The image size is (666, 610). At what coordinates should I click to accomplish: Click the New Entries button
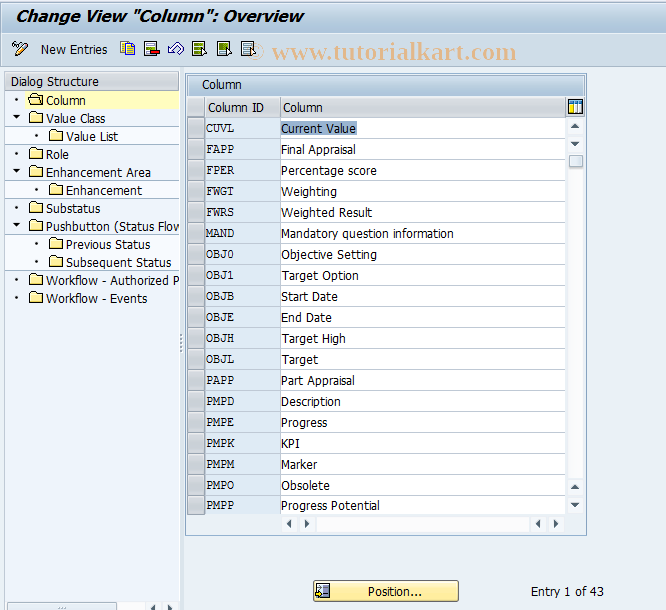coord(74,50)
